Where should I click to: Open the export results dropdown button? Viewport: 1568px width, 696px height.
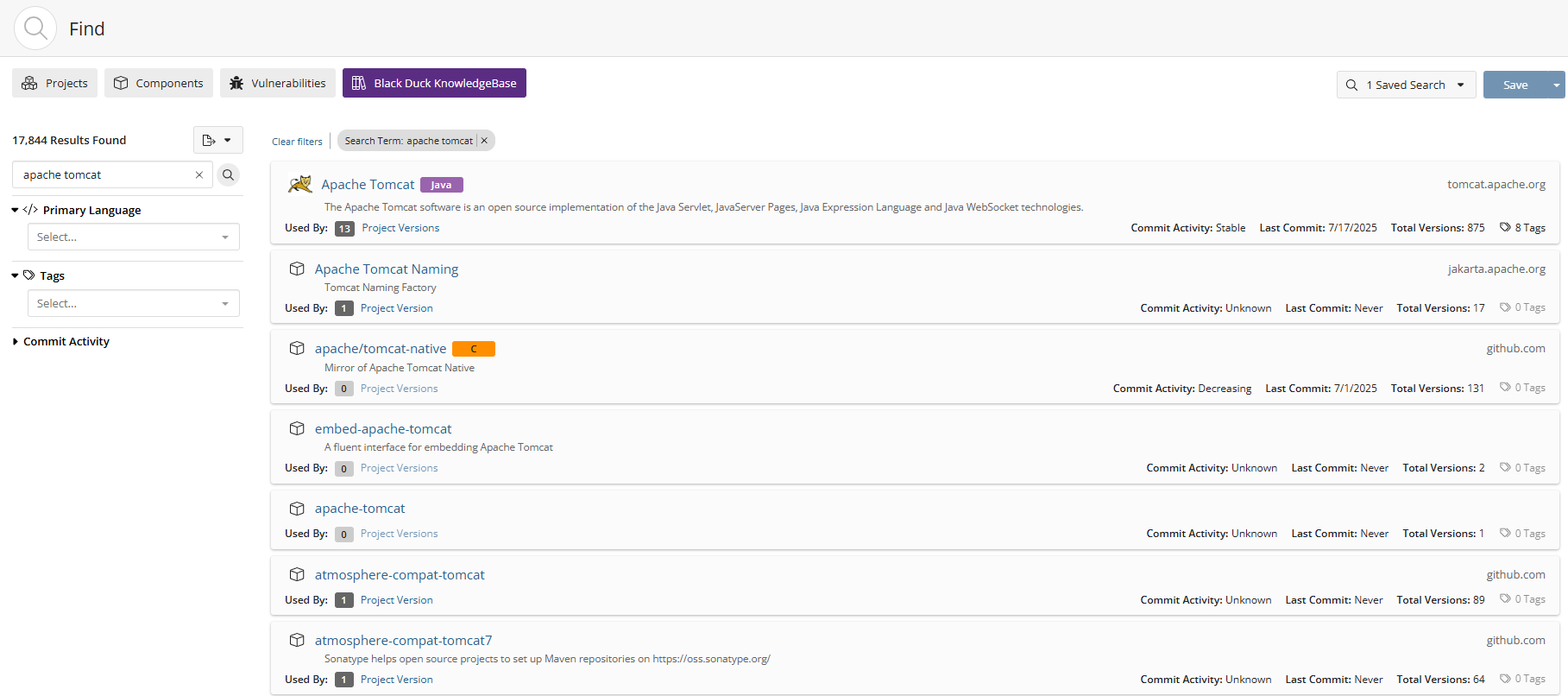217,140
